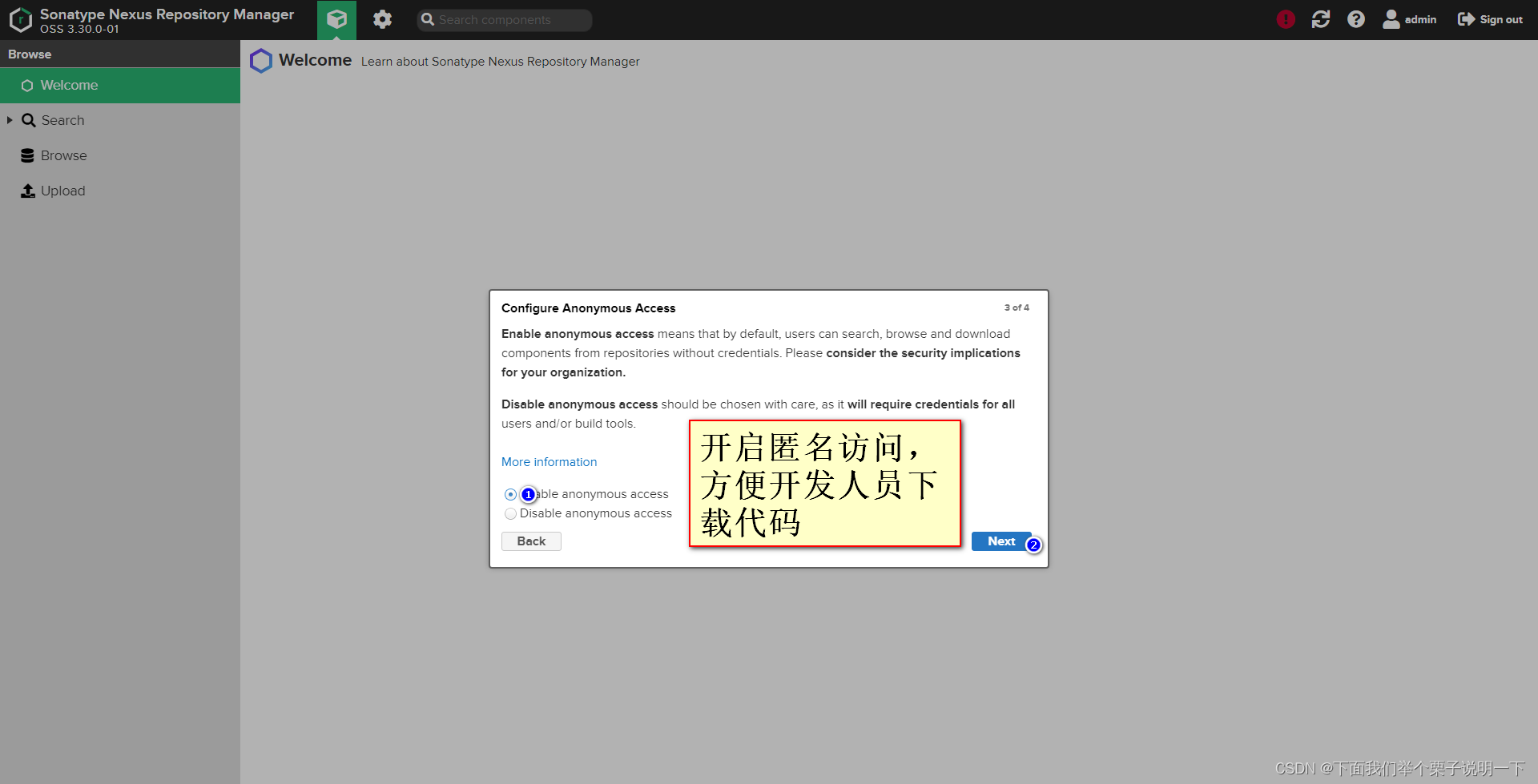Click the Next button in the wizard
Viewport: 1538px width, 784px height.
1001,541
